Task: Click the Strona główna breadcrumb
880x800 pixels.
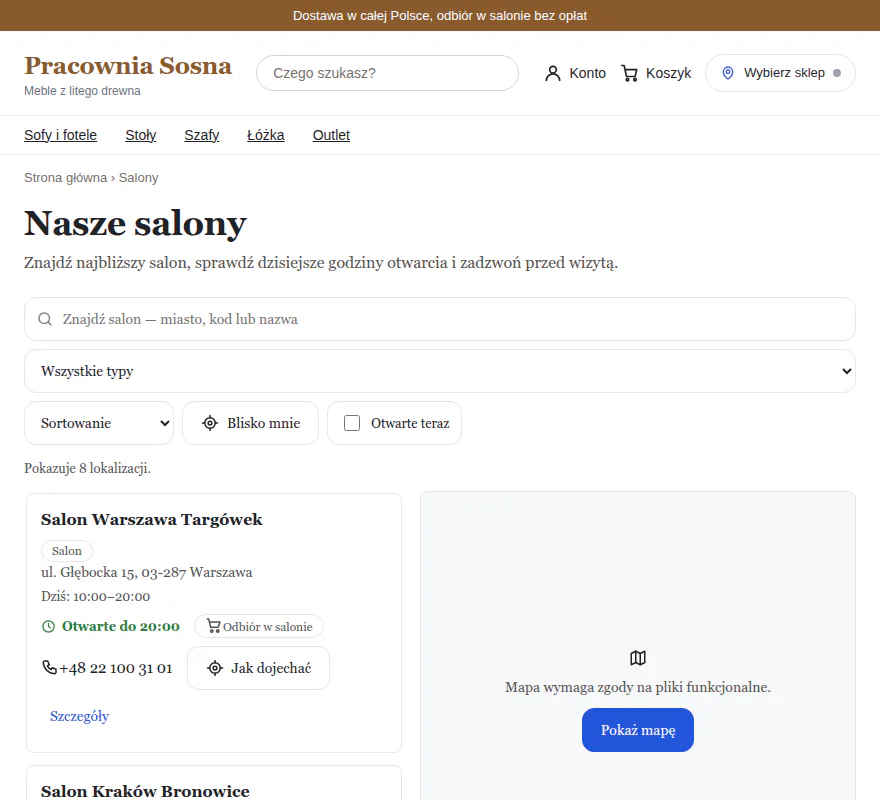Action: pos(65,178)
